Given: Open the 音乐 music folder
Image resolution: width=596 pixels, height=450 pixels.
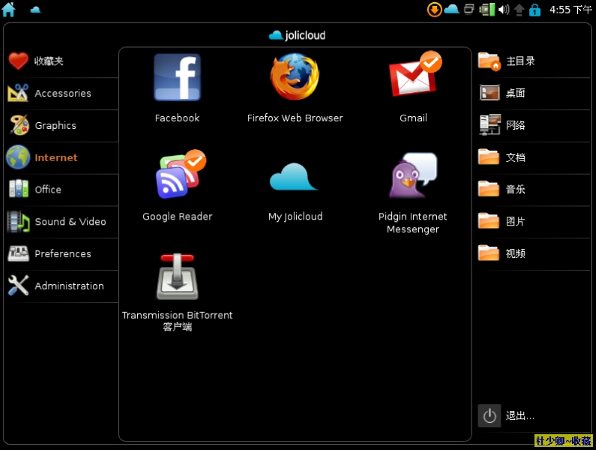Looking at the screenshot, I should [x=533, y=189].
